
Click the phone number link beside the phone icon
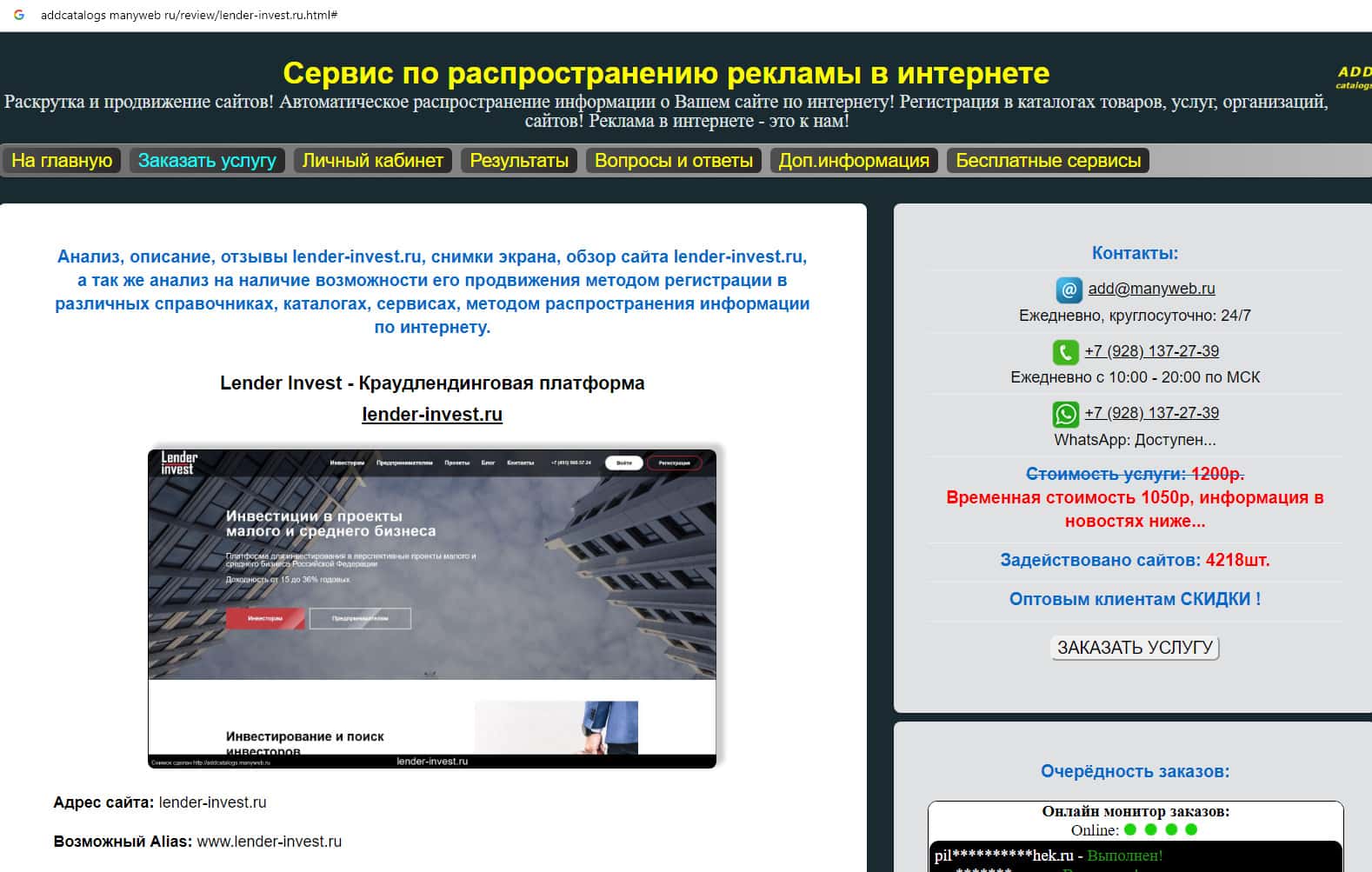point(1151,351)
